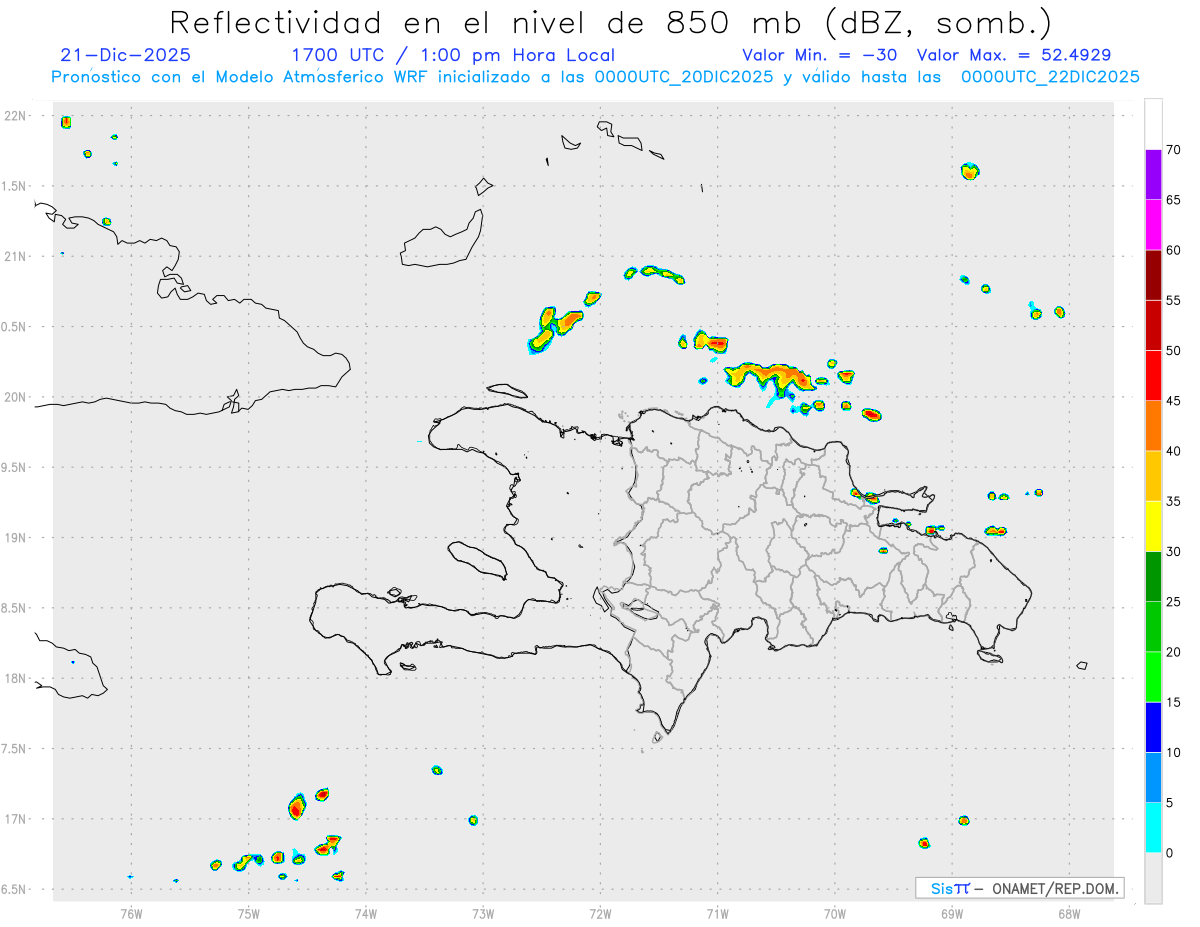Click the '1700 UTC / 1:00 pm Hora Local' time label

pyautogui.click(x=452, y=55)
